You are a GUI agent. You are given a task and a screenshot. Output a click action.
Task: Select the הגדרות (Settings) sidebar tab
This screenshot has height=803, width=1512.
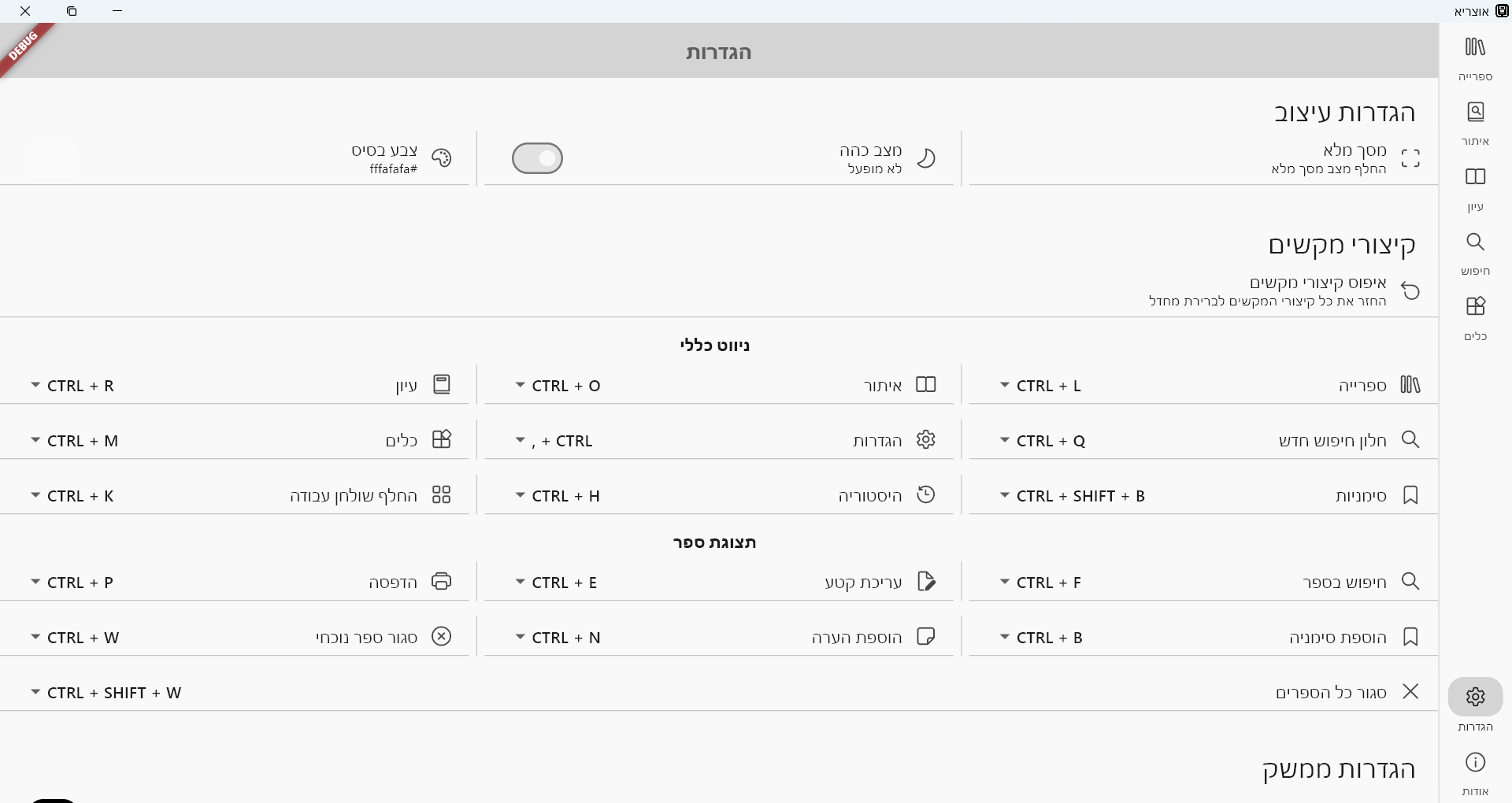point(1475,698)
